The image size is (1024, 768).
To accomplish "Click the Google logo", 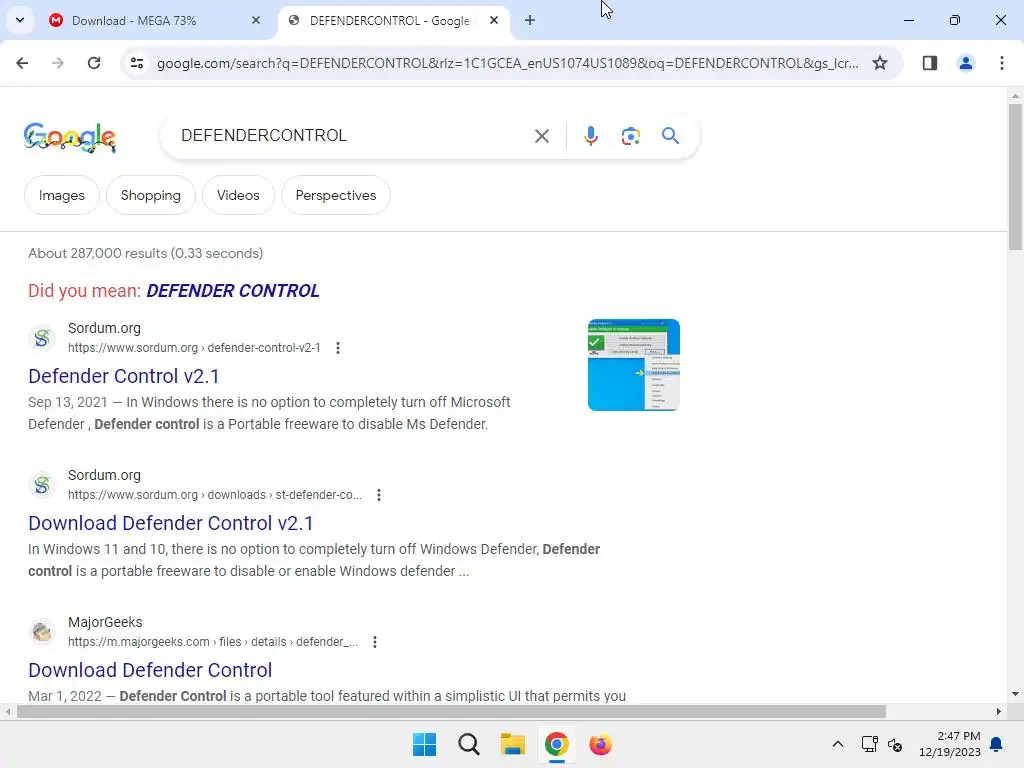I will click(70, 137).
